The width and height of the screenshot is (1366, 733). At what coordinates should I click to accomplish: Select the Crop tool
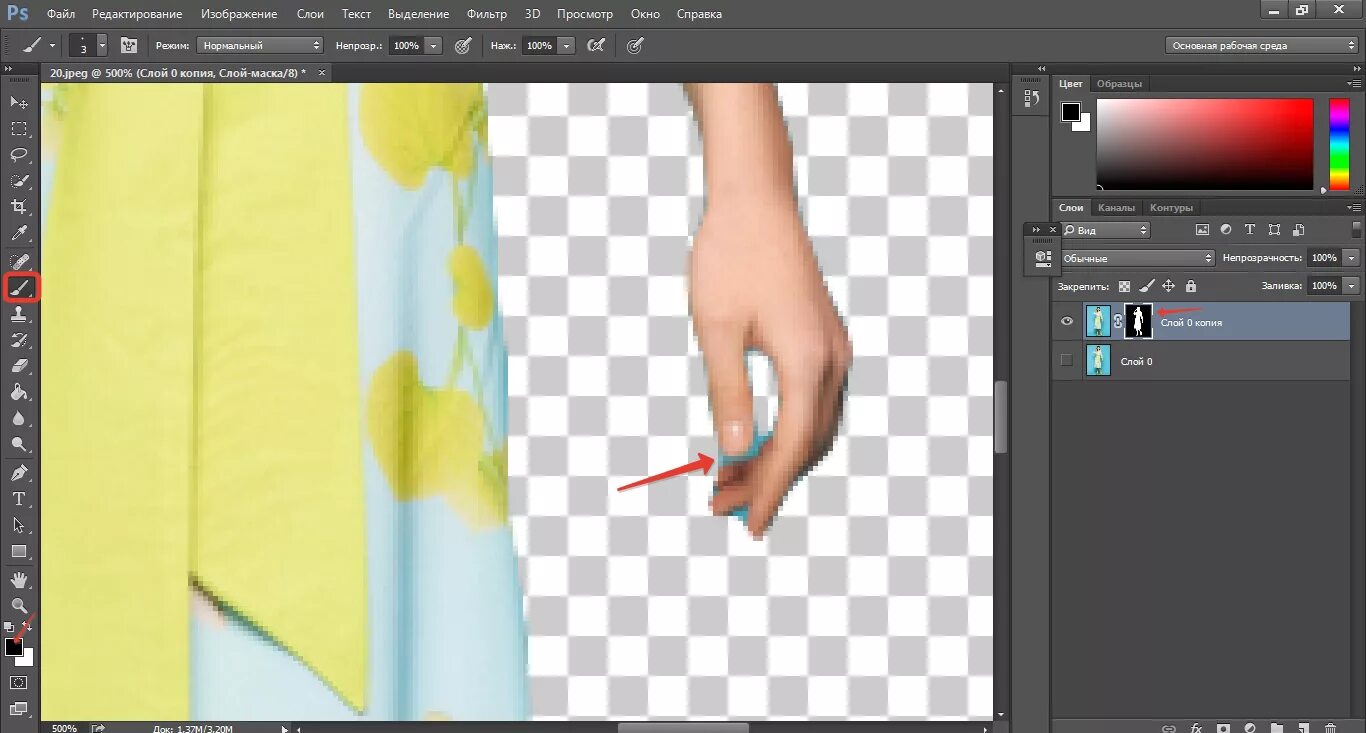pos(19,207)
